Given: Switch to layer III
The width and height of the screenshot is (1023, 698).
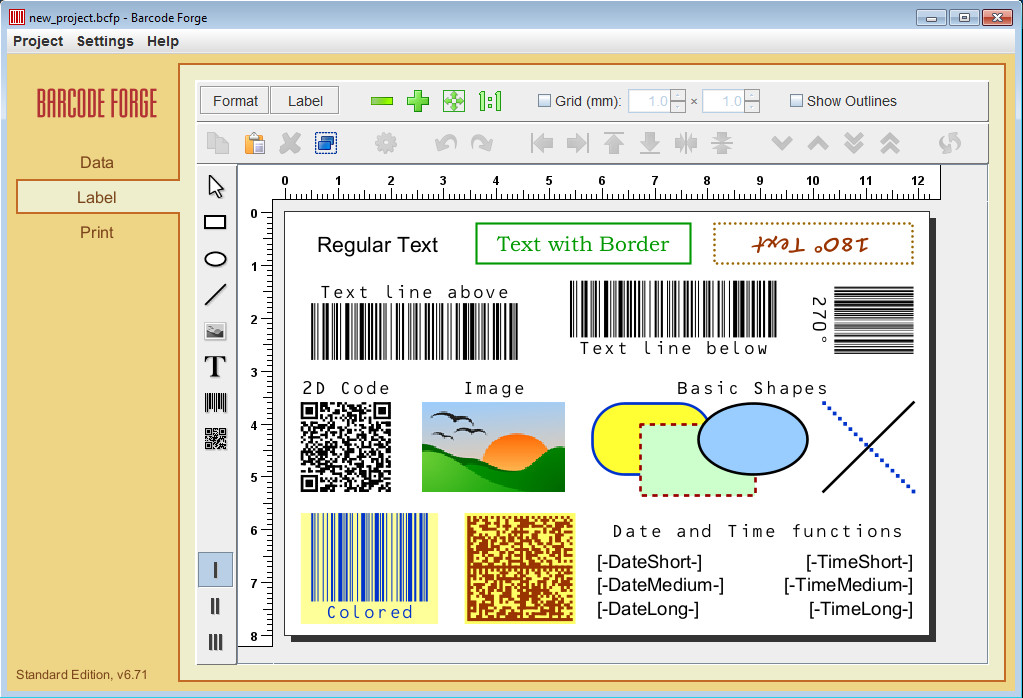Looking at the screenshot, I should (x=215, y=643).
